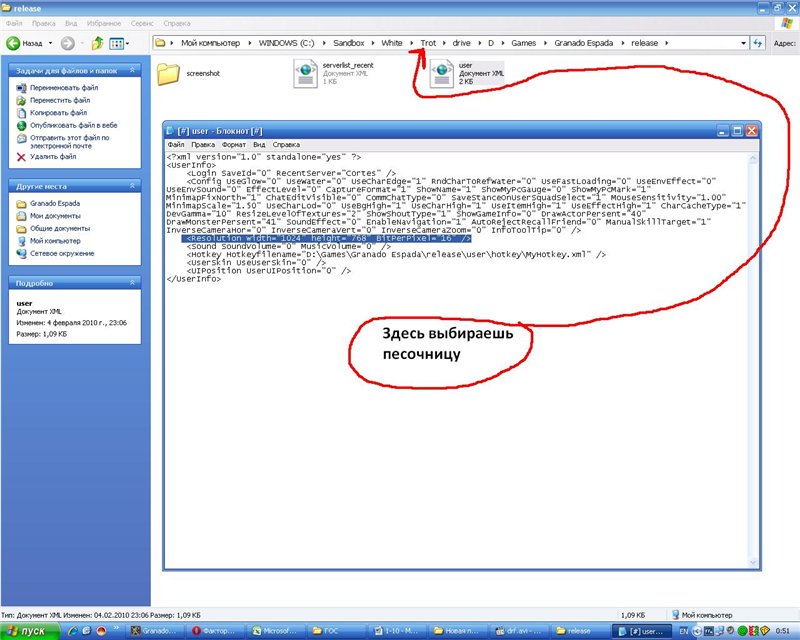
Task: Switch to the Microsoft Excel taskbar button
Action: (x=274, y=631)
